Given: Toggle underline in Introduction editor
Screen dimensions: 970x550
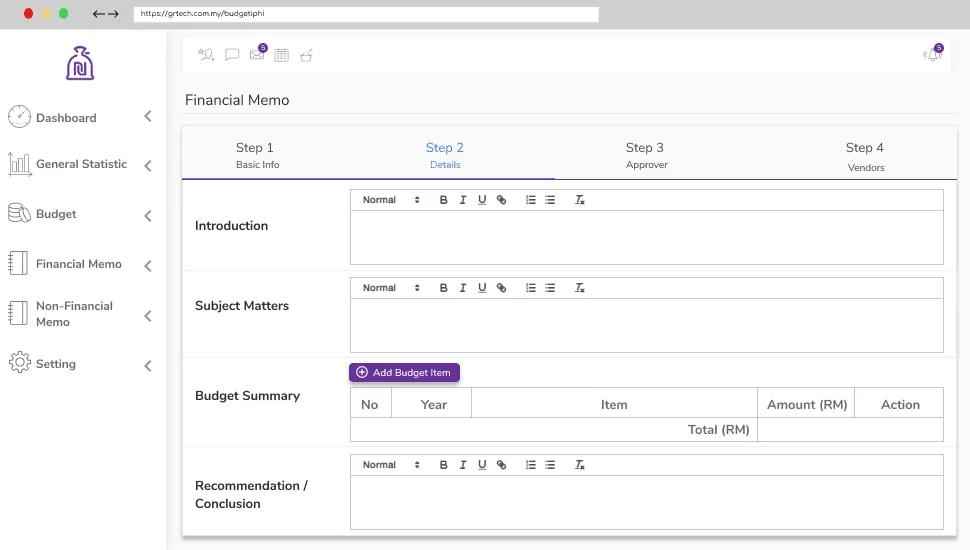Looking at the screenshot, I should click(482, 200).
